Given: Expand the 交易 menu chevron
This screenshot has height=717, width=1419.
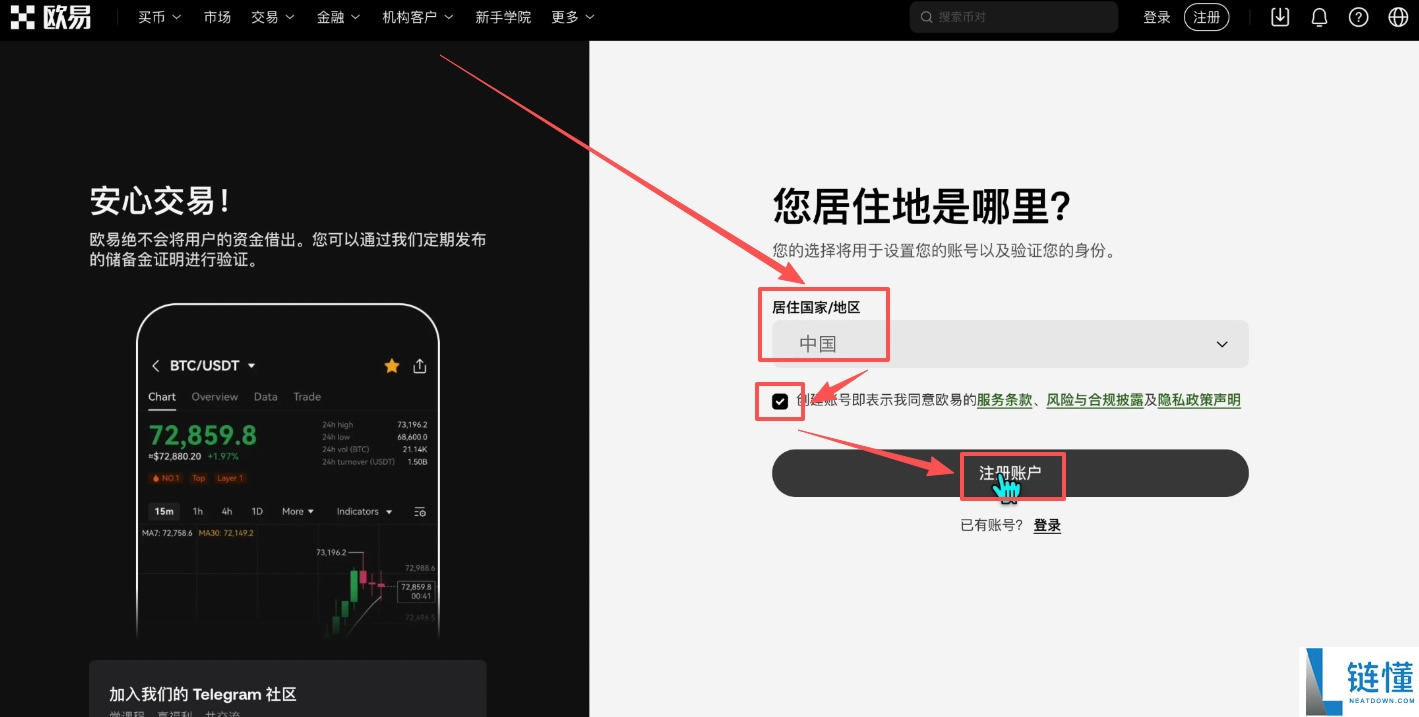Looking at the screenshot, I should [289, 16].
